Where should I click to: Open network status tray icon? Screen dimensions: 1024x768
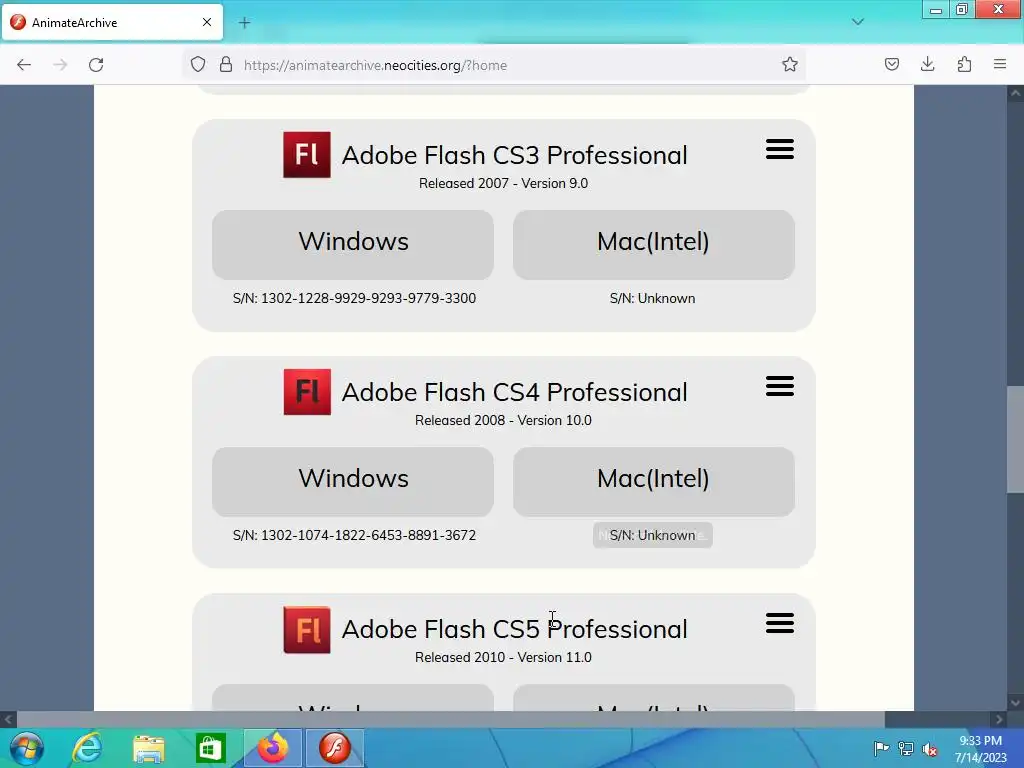pos(906,748)
